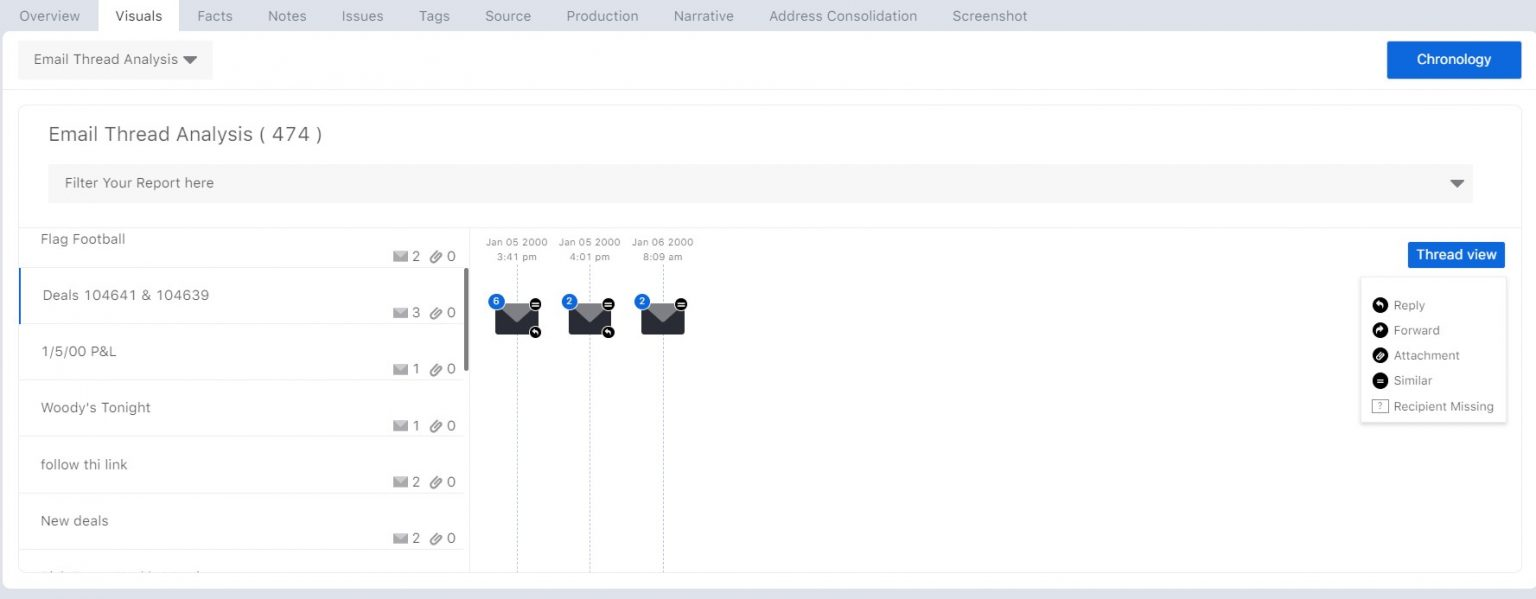Viewport: 1536px width, 599px height.
Task: Select the follow thi link thread
Action: tap(242, 465)
